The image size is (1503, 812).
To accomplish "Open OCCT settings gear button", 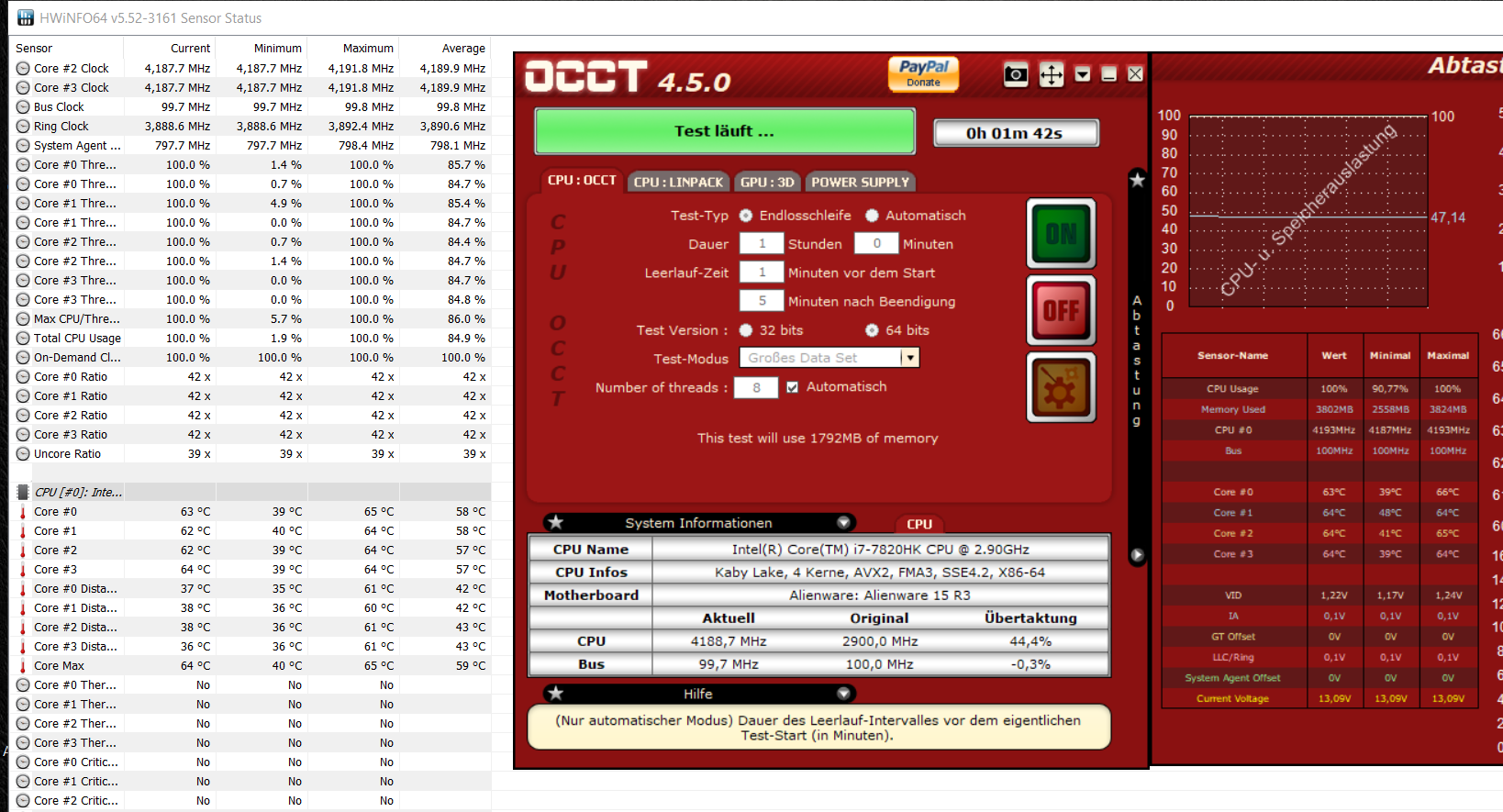I will pos(1061,388).
